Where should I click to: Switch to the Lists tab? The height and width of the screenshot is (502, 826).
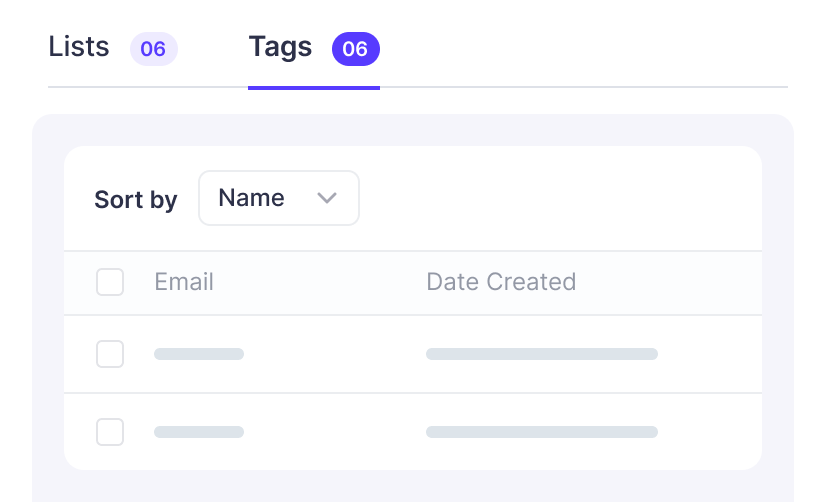click(x=79, y=47)
